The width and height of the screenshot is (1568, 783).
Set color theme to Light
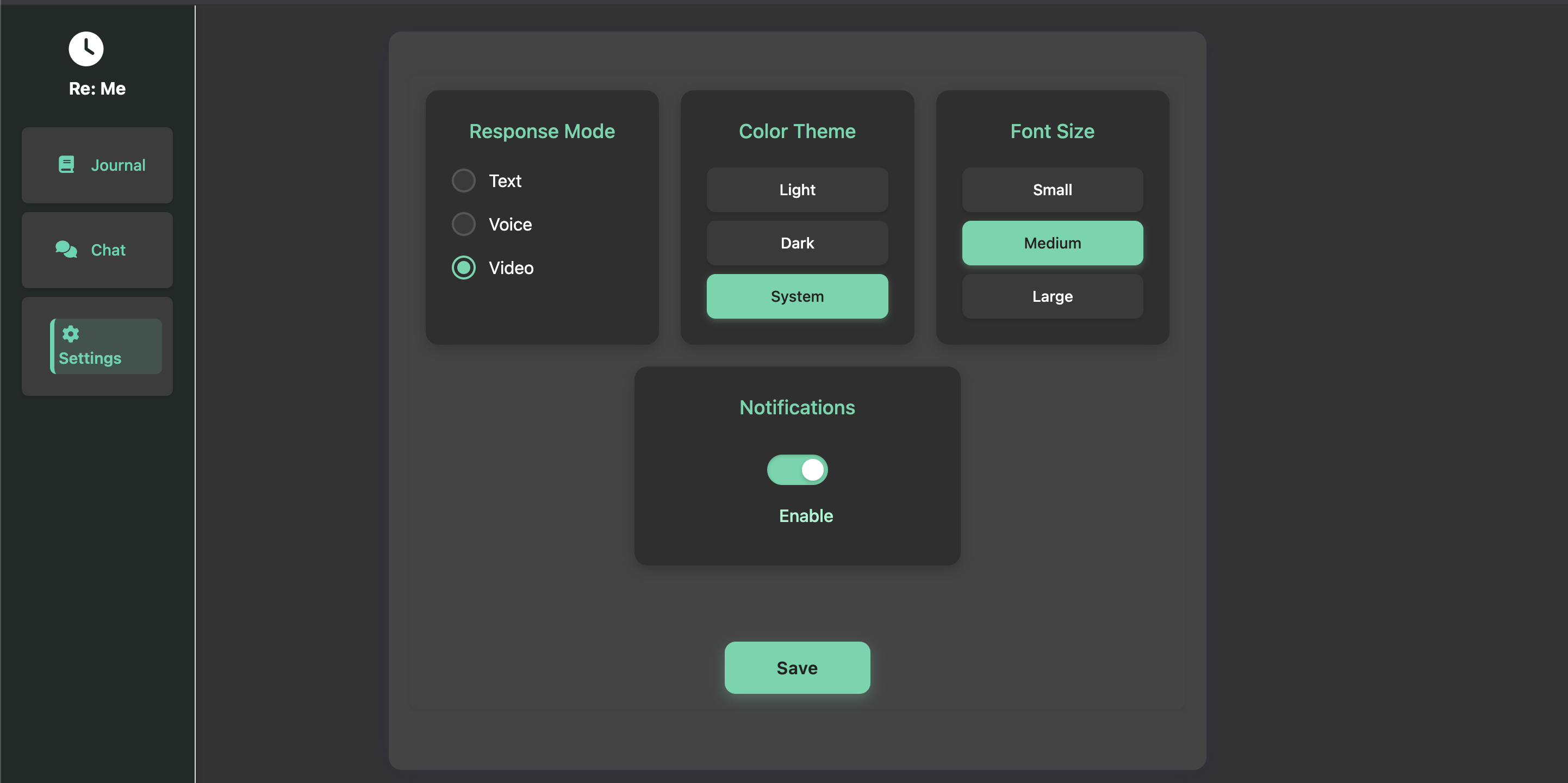797,190
